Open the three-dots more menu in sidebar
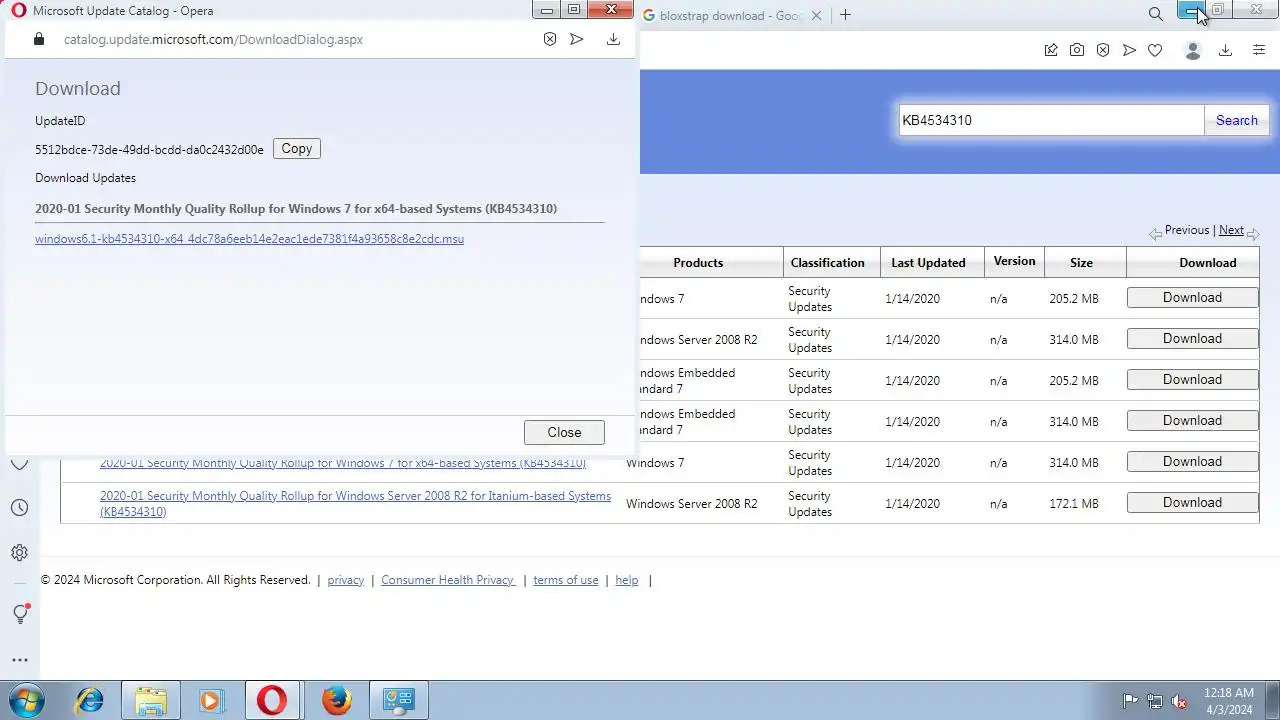The image size is (1280, 720). (x=19, y=660)
